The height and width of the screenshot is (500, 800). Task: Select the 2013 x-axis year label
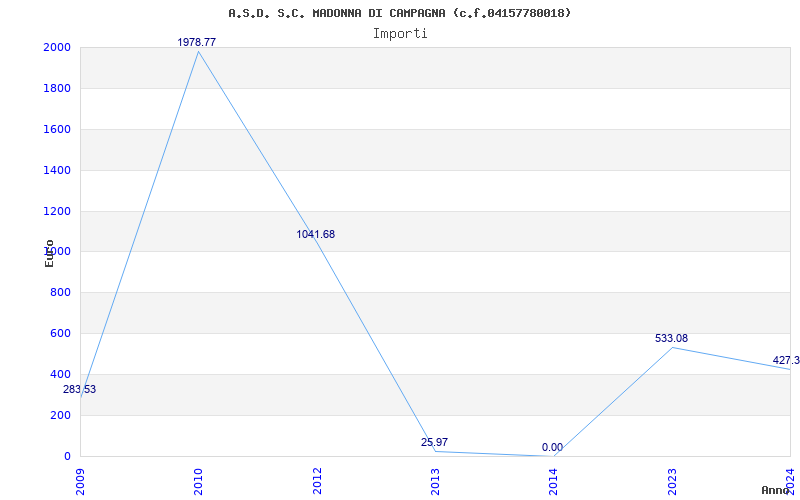click(435, 481)
